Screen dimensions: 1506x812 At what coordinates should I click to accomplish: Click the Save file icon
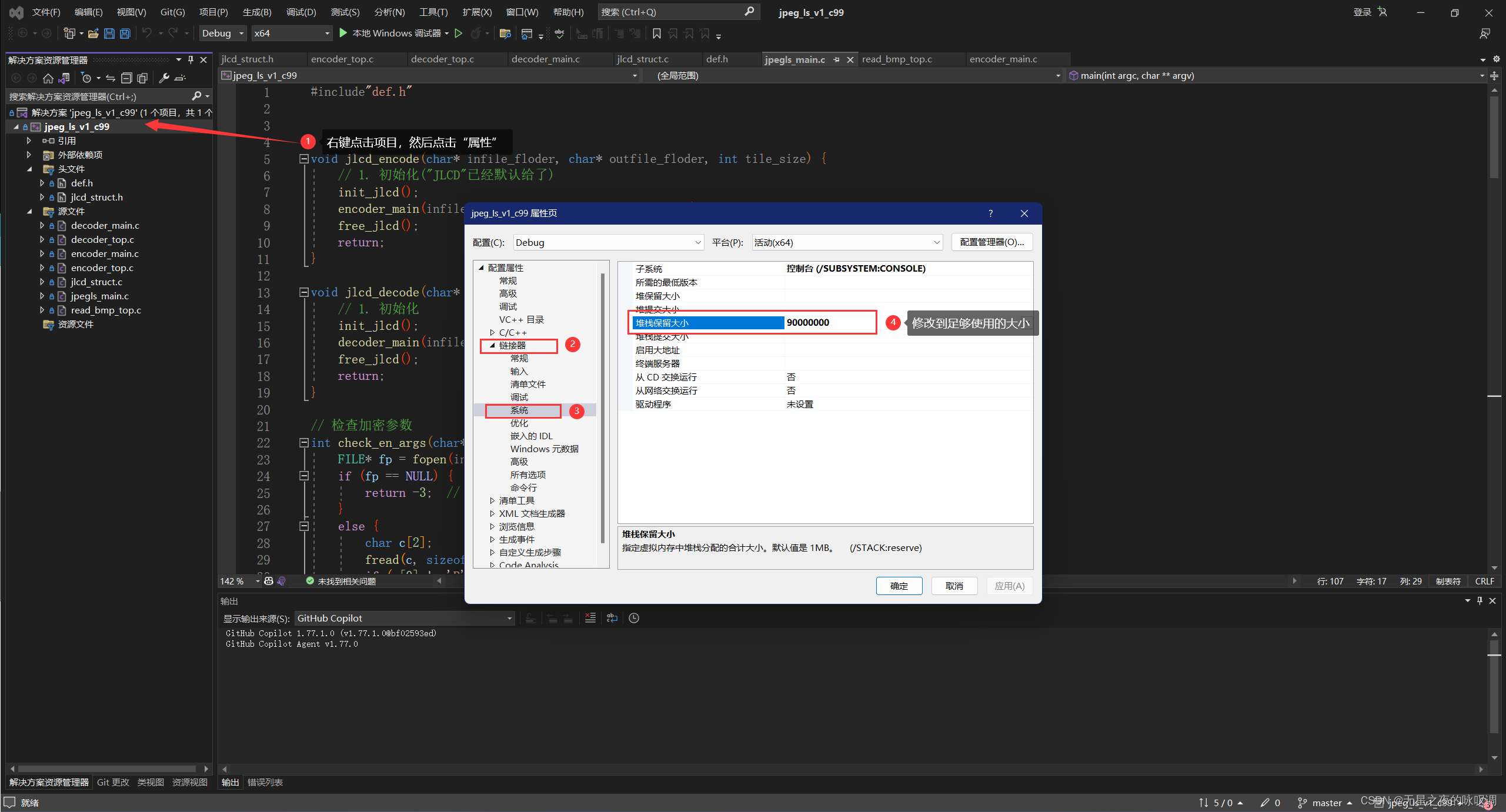coord(109,34)
